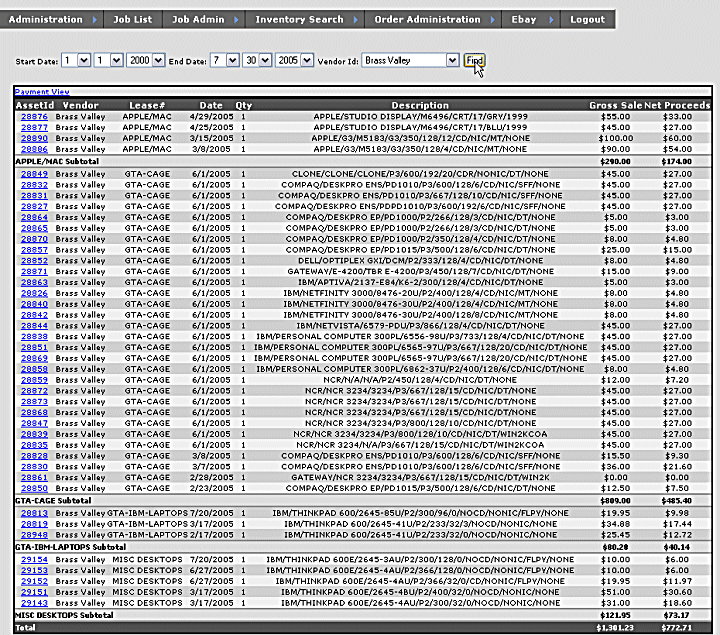Open the Order Administration menu
This screenshot has width=720, height=635.
433,20
